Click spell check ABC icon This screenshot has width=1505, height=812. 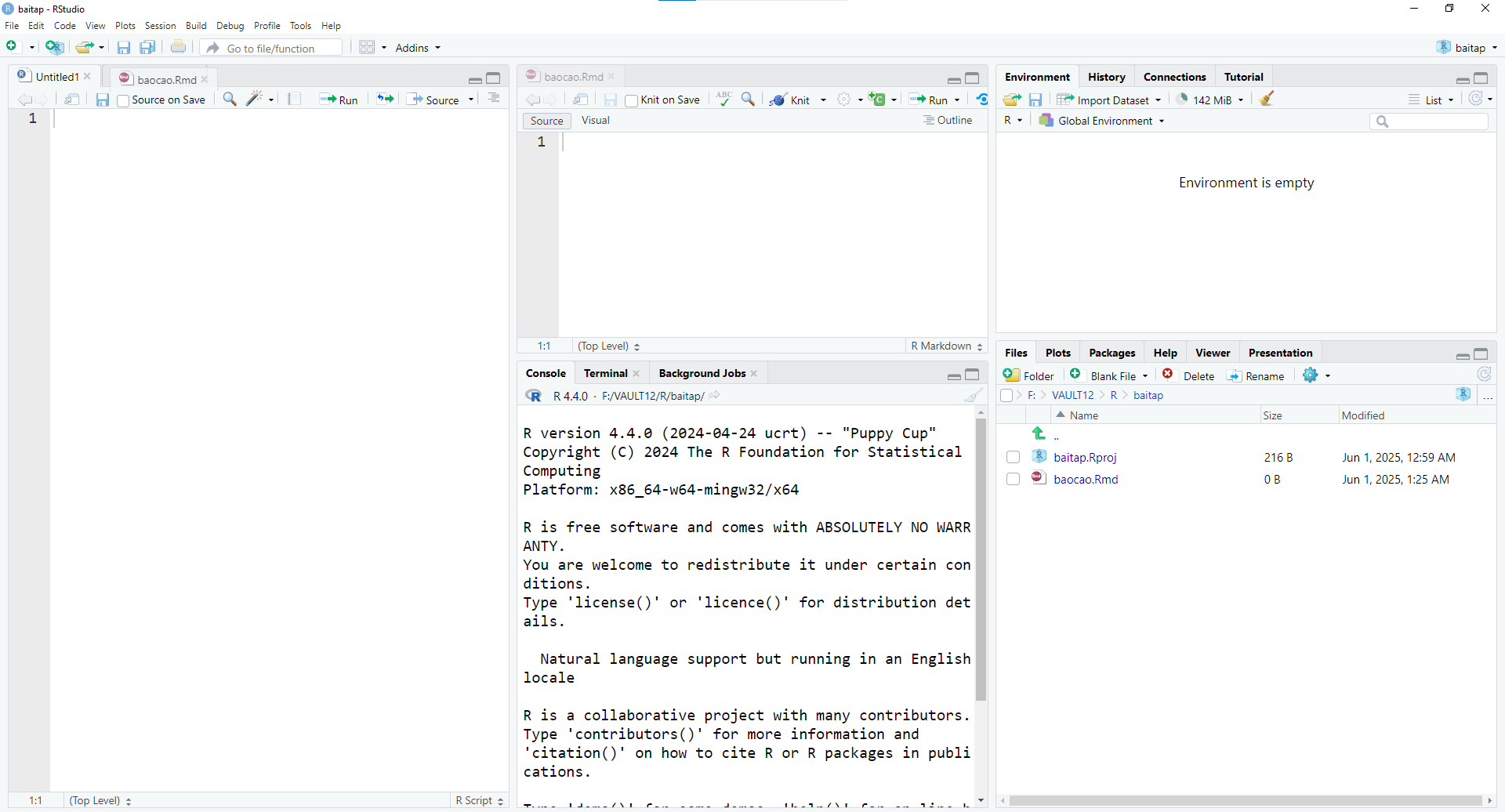724,99
